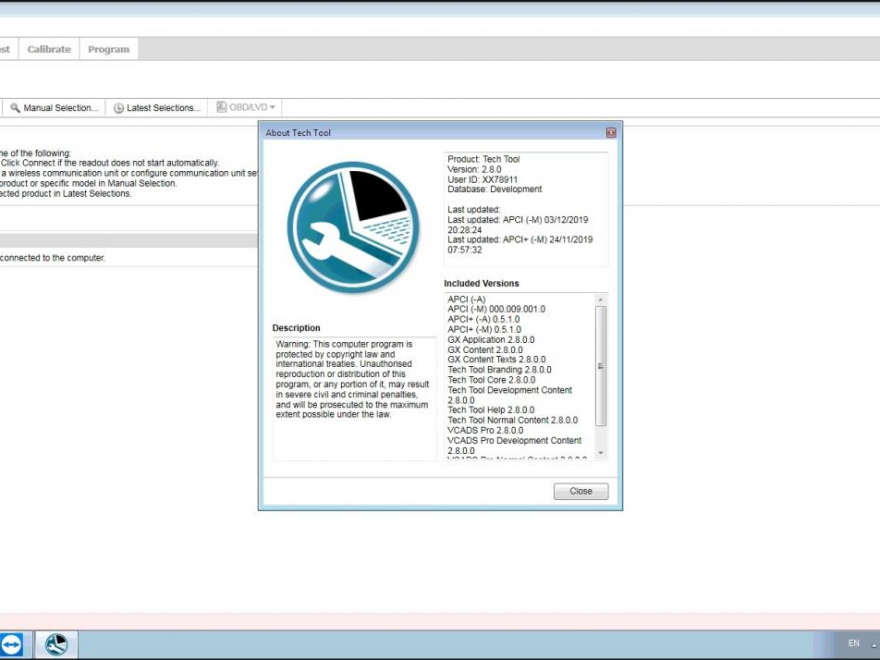Select the 'GX Content 2.8.0.0' row

coord(485,350)
